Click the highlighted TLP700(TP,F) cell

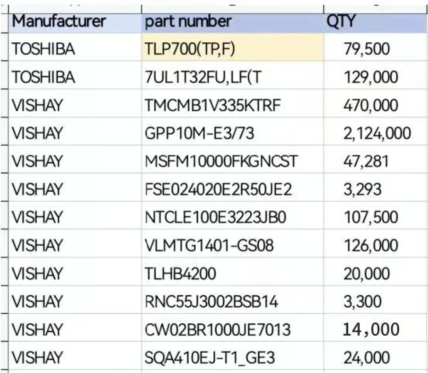(x=232, y=47)
